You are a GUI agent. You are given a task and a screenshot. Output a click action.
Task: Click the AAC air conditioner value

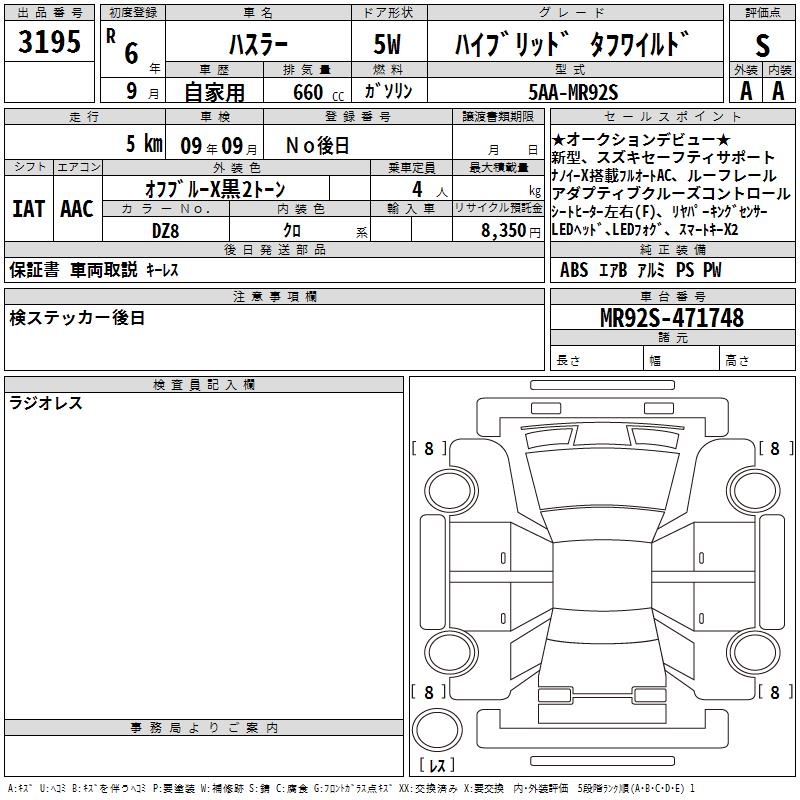[76, 208]
